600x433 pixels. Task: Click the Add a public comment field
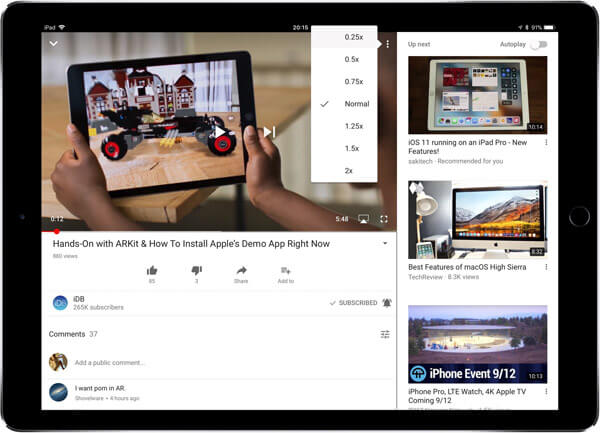point(109,363)
